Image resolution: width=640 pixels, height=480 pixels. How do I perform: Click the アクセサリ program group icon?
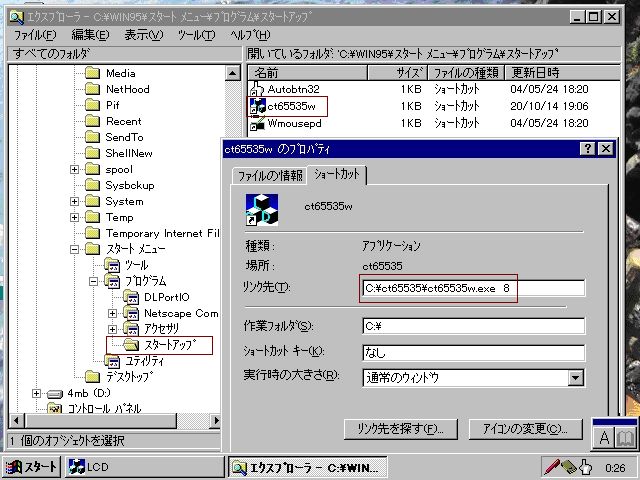[131, 329]
